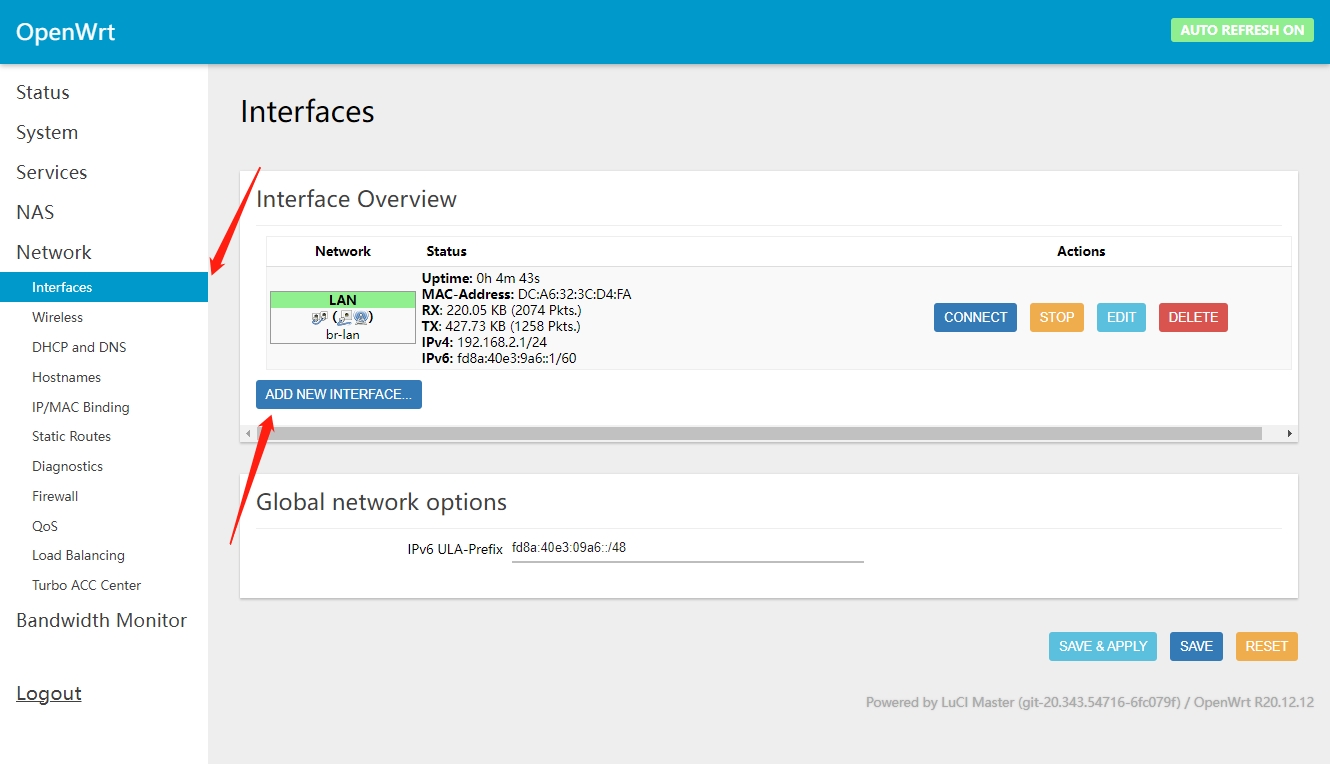This screenshot has width=1330, height=764.
Task: Click the horizontal scrollbar right arrow
Action: pos(1289,434)
